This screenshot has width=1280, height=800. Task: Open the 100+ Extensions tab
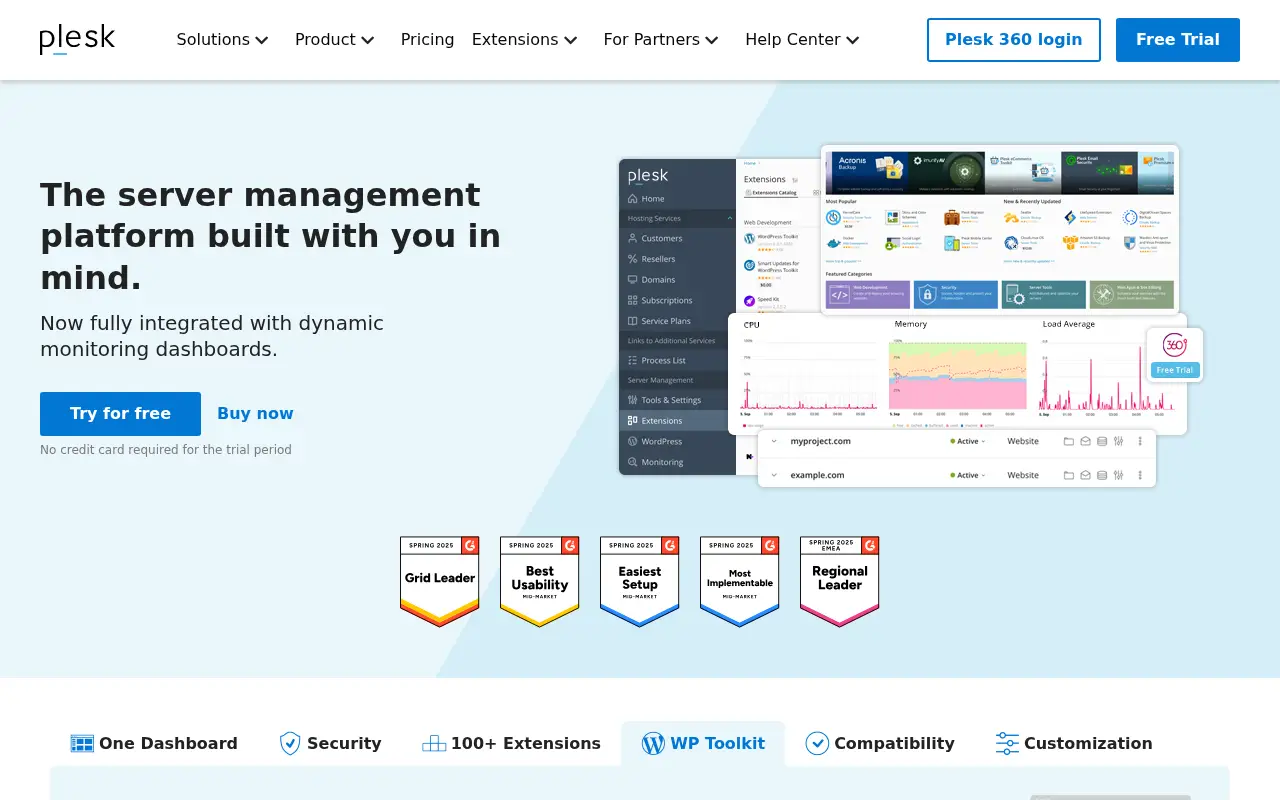coord(511,743)
